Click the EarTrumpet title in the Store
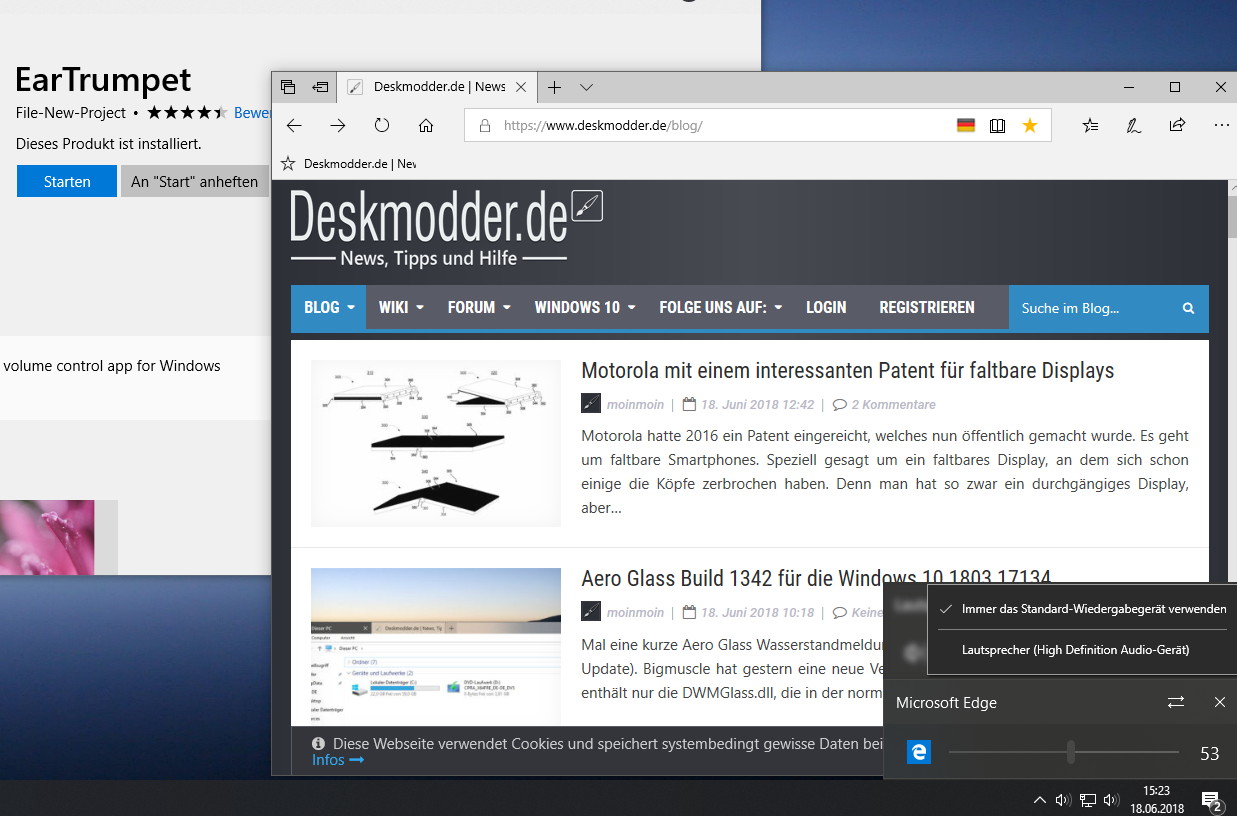 tap(103, 79)
